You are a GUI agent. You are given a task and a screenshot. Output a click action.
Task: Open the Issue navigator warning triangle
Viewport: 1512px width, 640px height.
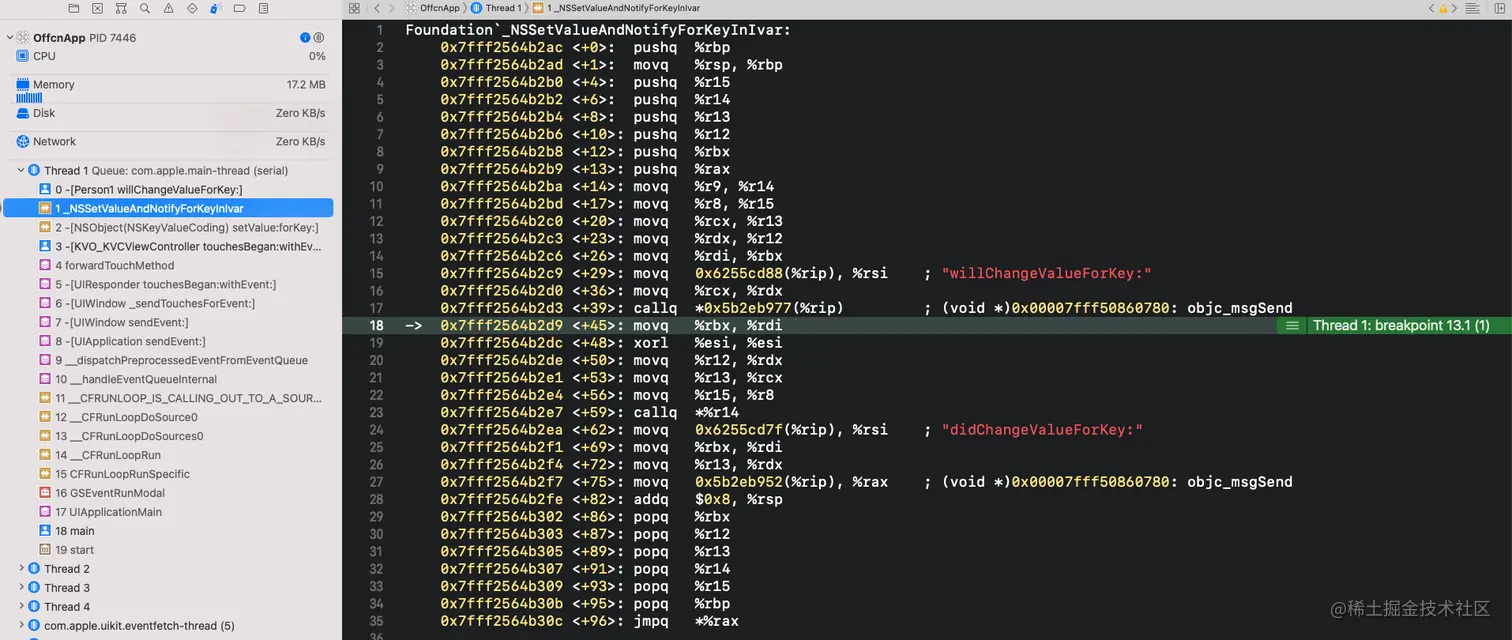(x=169, y=8)
